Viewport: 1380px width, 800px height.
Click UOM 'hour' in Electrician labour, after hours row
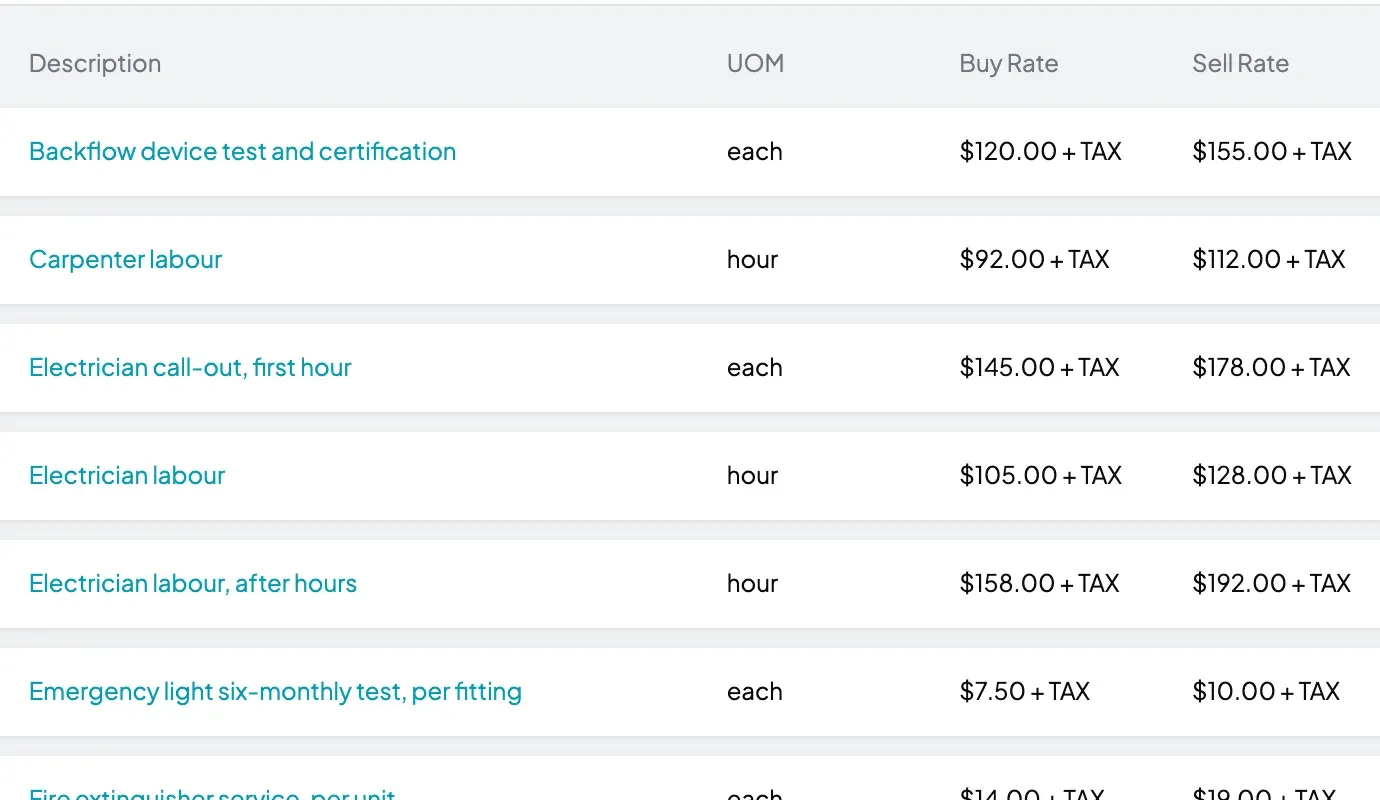tap(752, 583)
